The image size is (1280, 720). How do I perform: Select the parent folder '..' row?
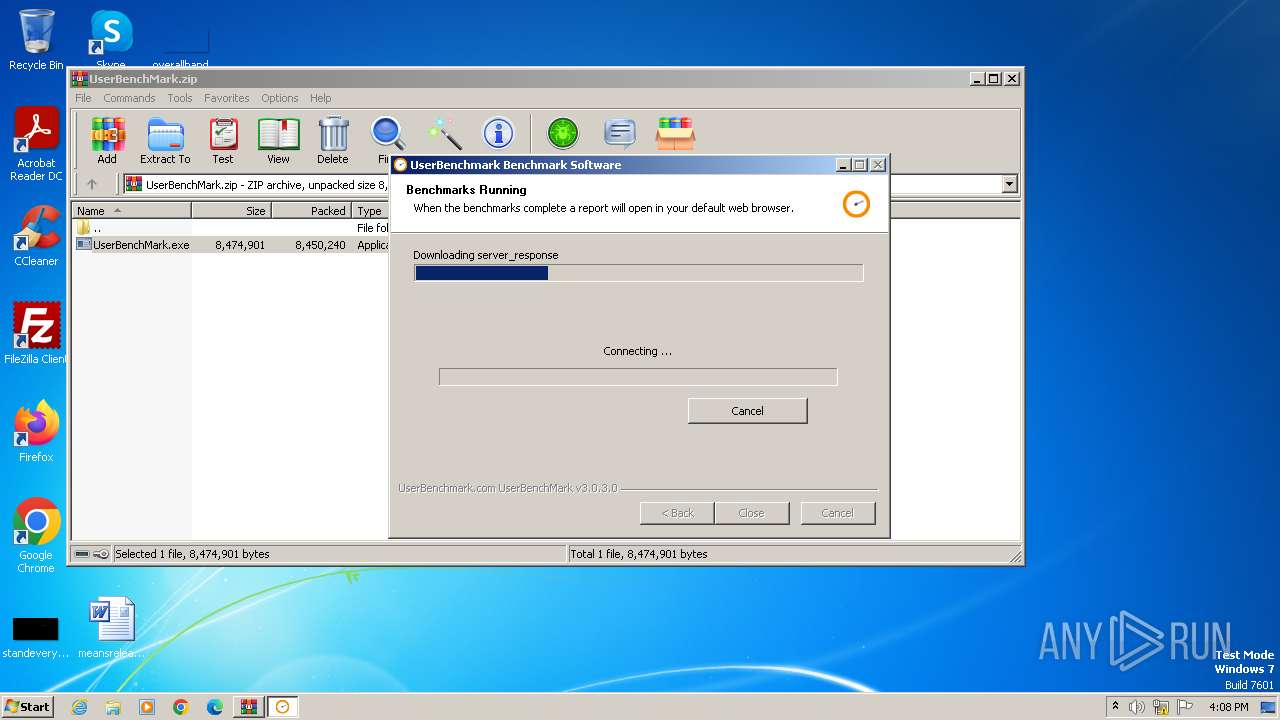(x=231, y=228)
